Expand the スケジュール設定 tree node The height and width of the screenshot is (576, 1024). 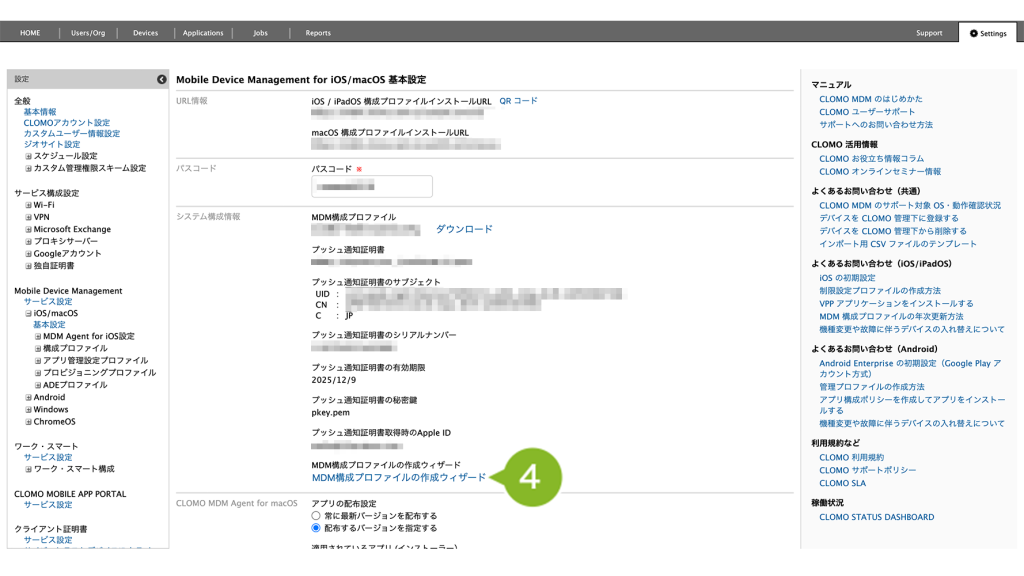coord(28,156)
